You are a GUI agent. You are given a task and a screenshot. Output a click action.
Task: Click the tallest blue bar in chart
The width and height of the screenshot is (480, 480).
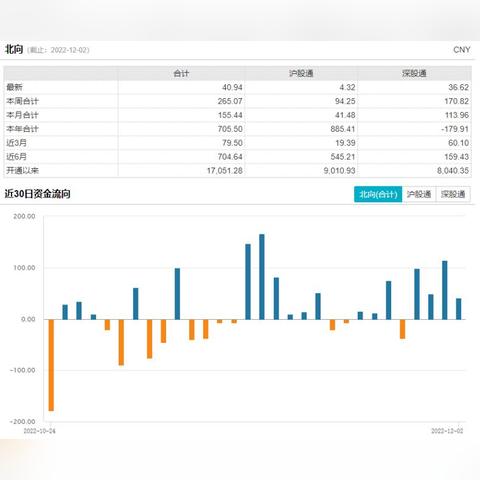pyautogui.click(x=262, y=277)
